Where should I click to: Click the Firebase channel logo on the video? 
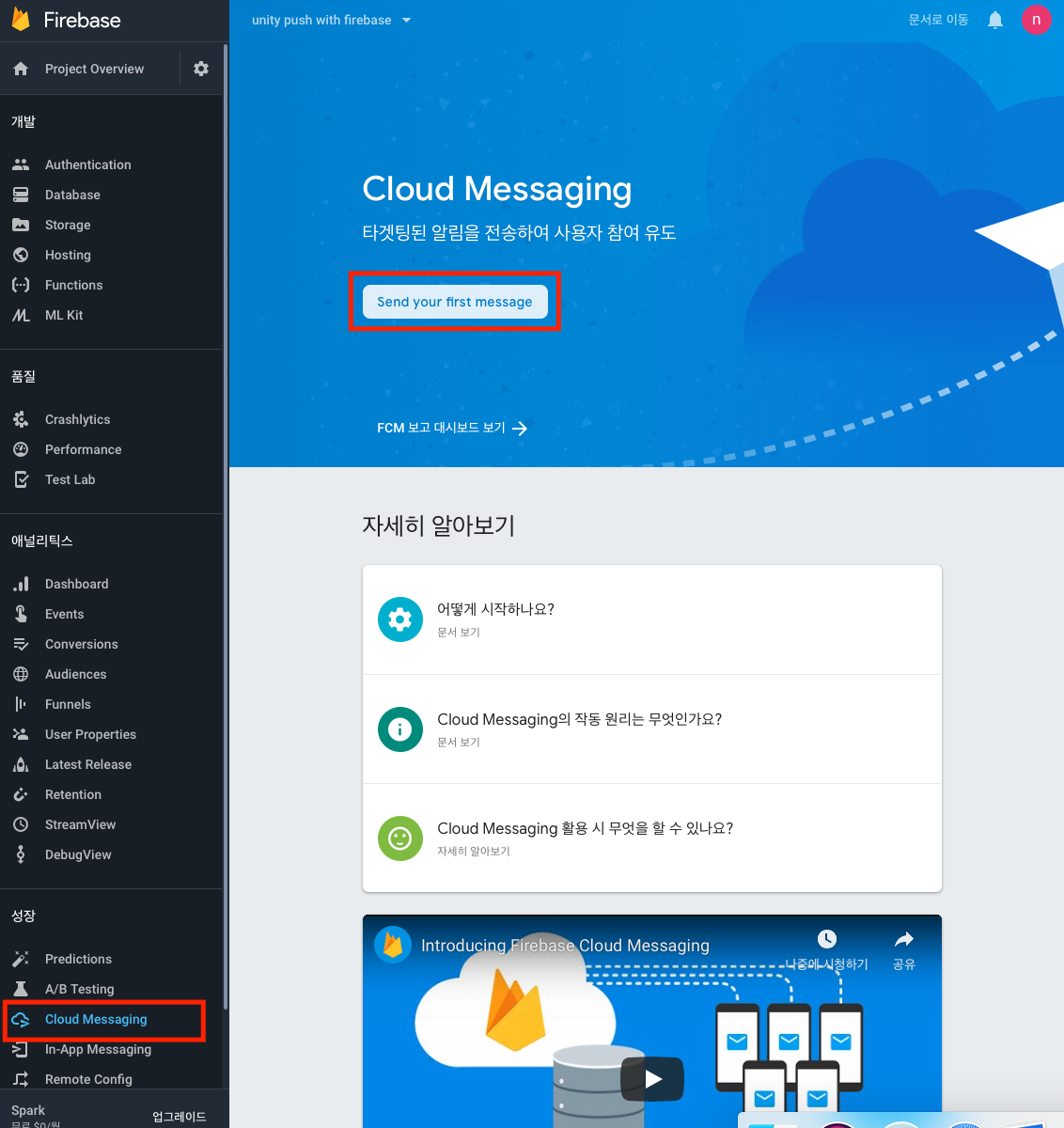click(x=393, y=946)
